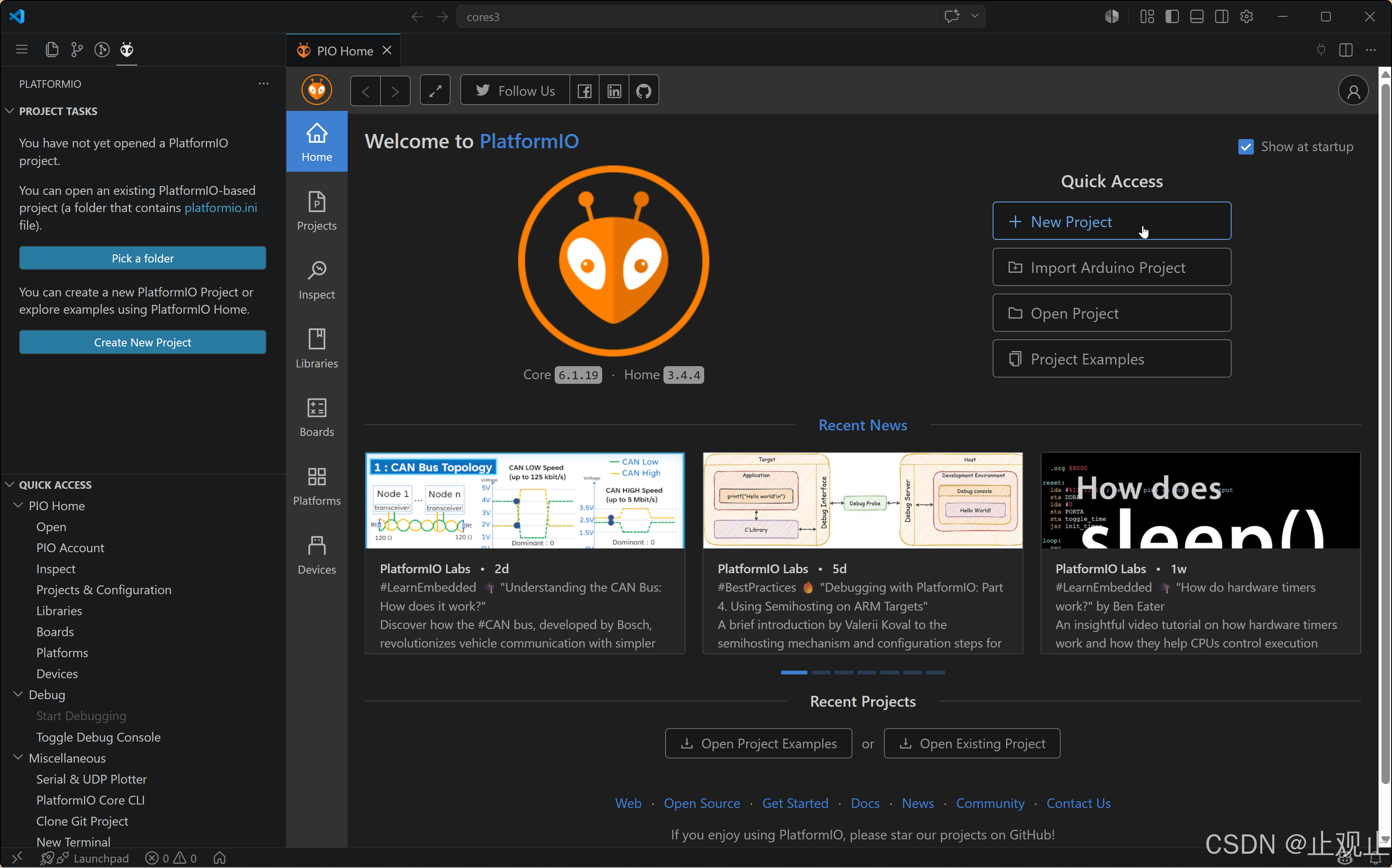Open the PIO account user profile icon
This screenshot has height=868, width=1392.
pyautogui.click(x=1353, y=91)
